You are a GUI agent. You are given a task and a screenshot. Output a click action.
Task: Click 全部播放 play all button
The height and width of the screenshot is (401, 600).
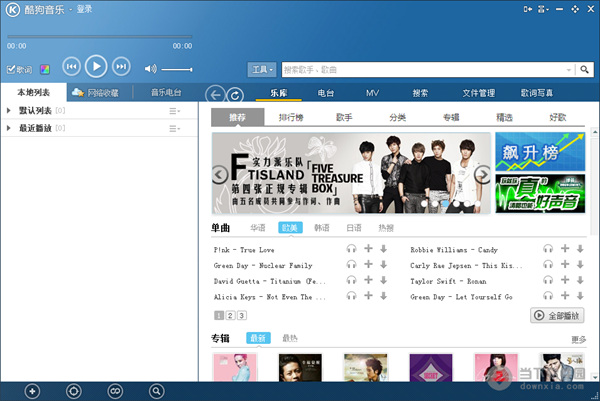[557, 316]
